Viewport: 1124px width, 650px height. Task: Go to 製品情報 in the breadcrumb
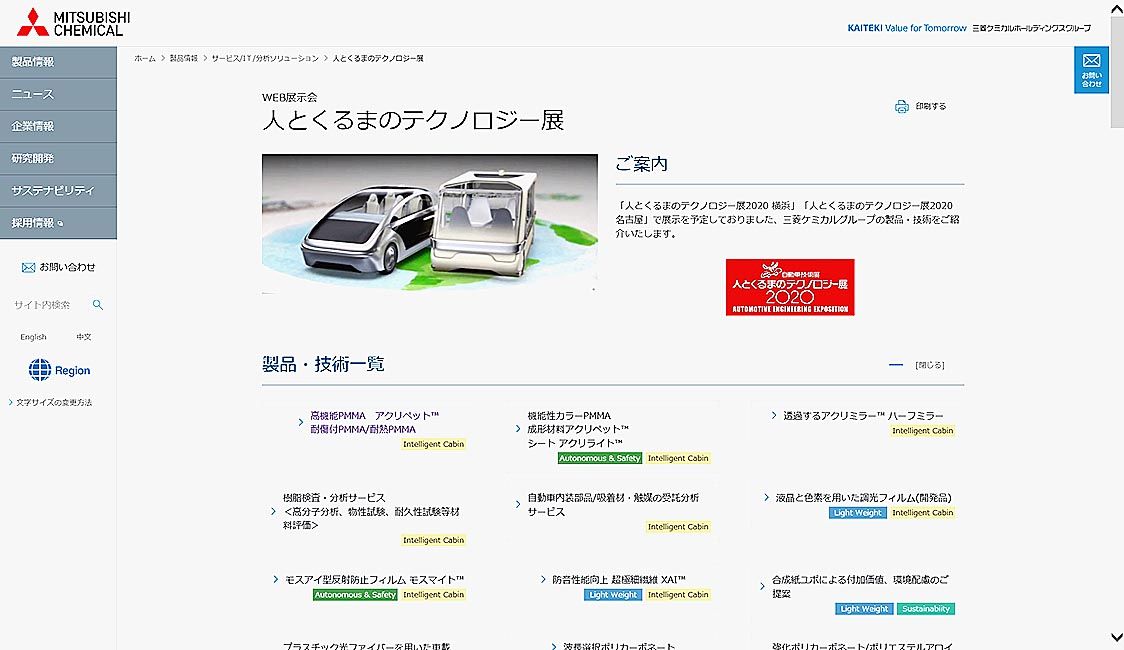pyautogui.click(x=184, y=59)
